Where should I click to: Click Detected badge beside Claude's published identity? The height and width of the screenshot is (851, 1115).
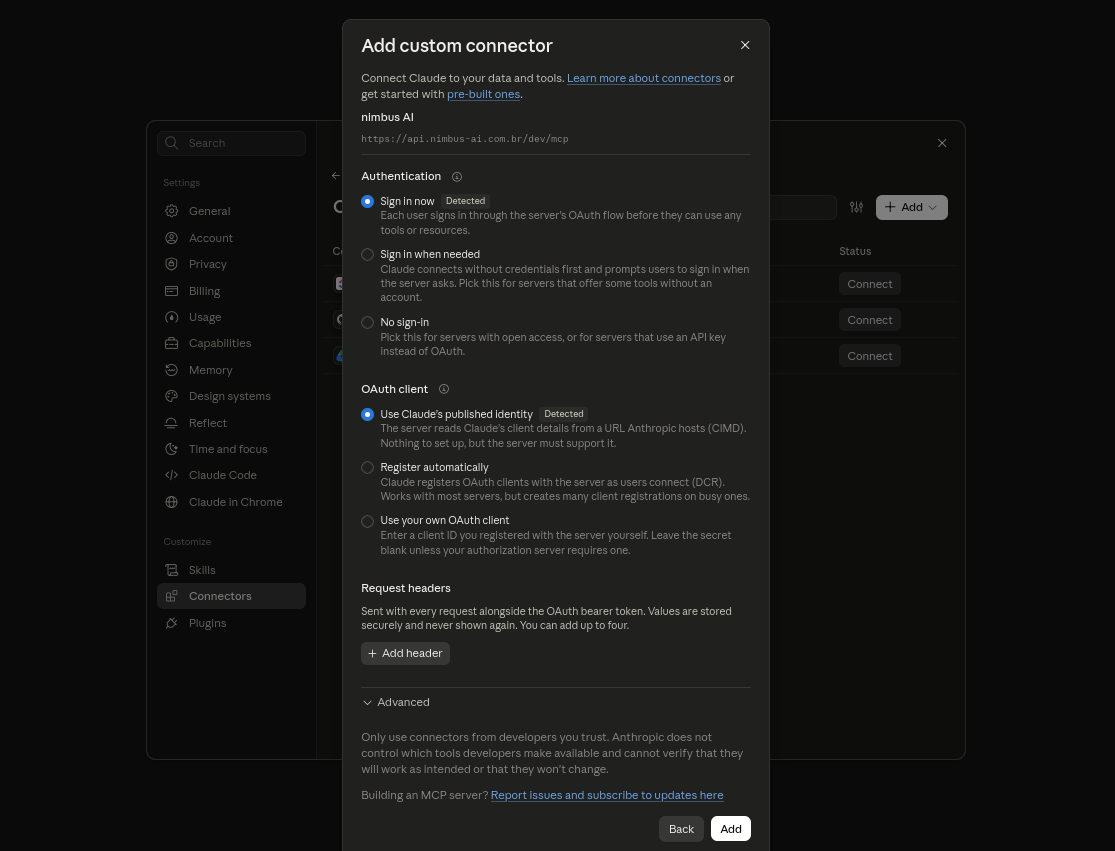click(564, 414)
